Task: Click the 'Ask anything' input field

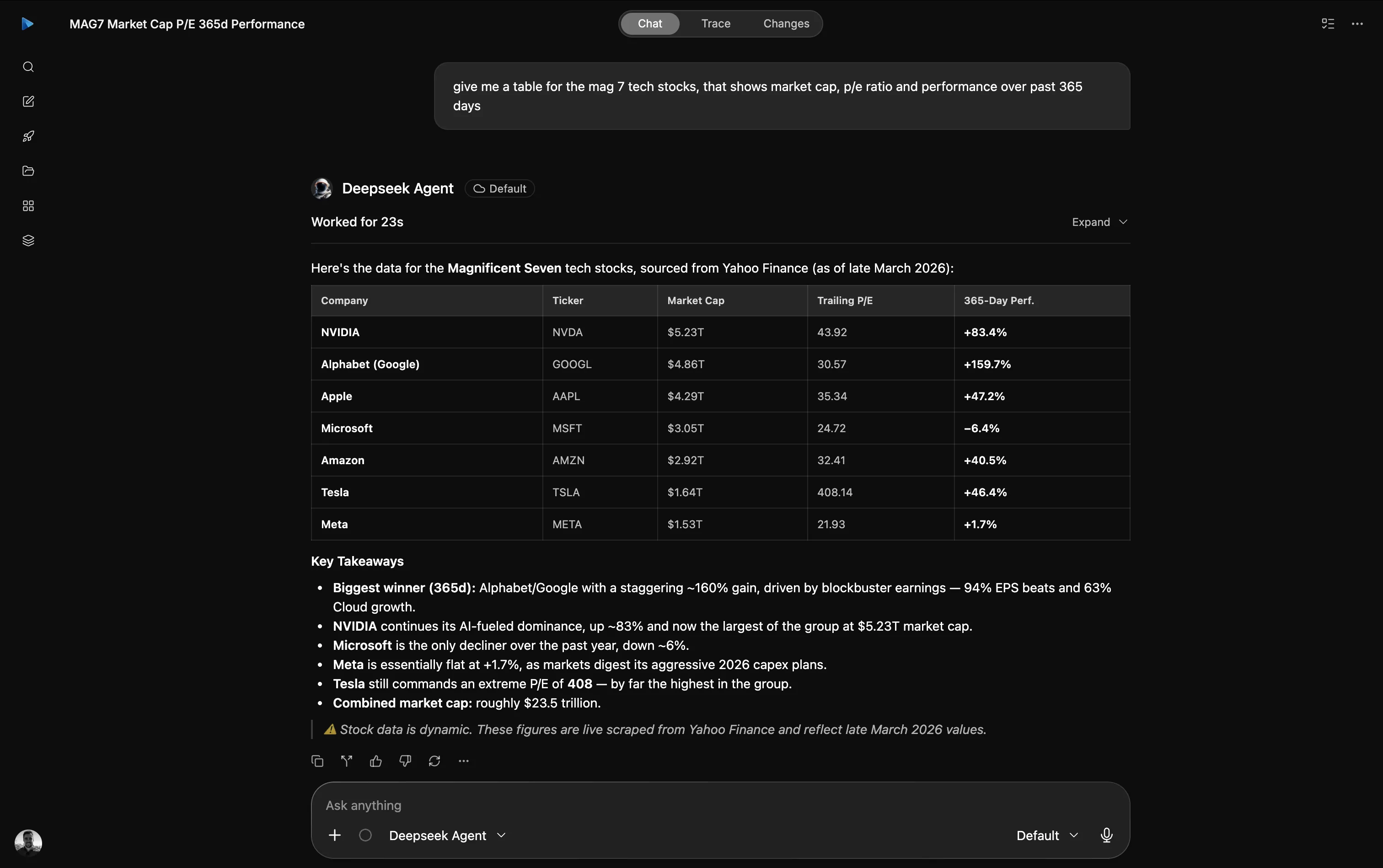Action: 720,805
